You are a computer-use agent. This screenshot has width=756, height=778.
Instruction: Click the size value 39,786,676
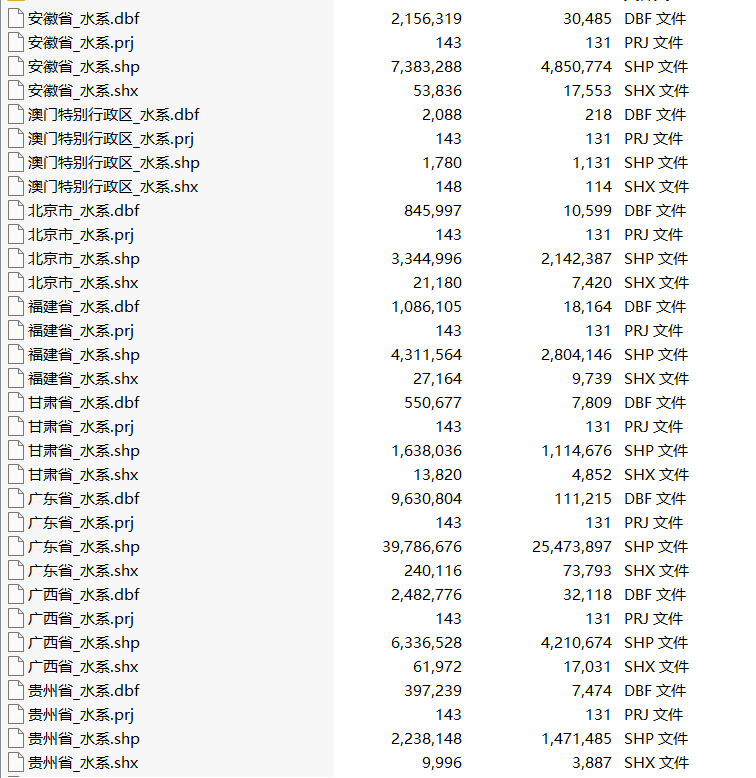pyautogui.click(x=422, y=546)
